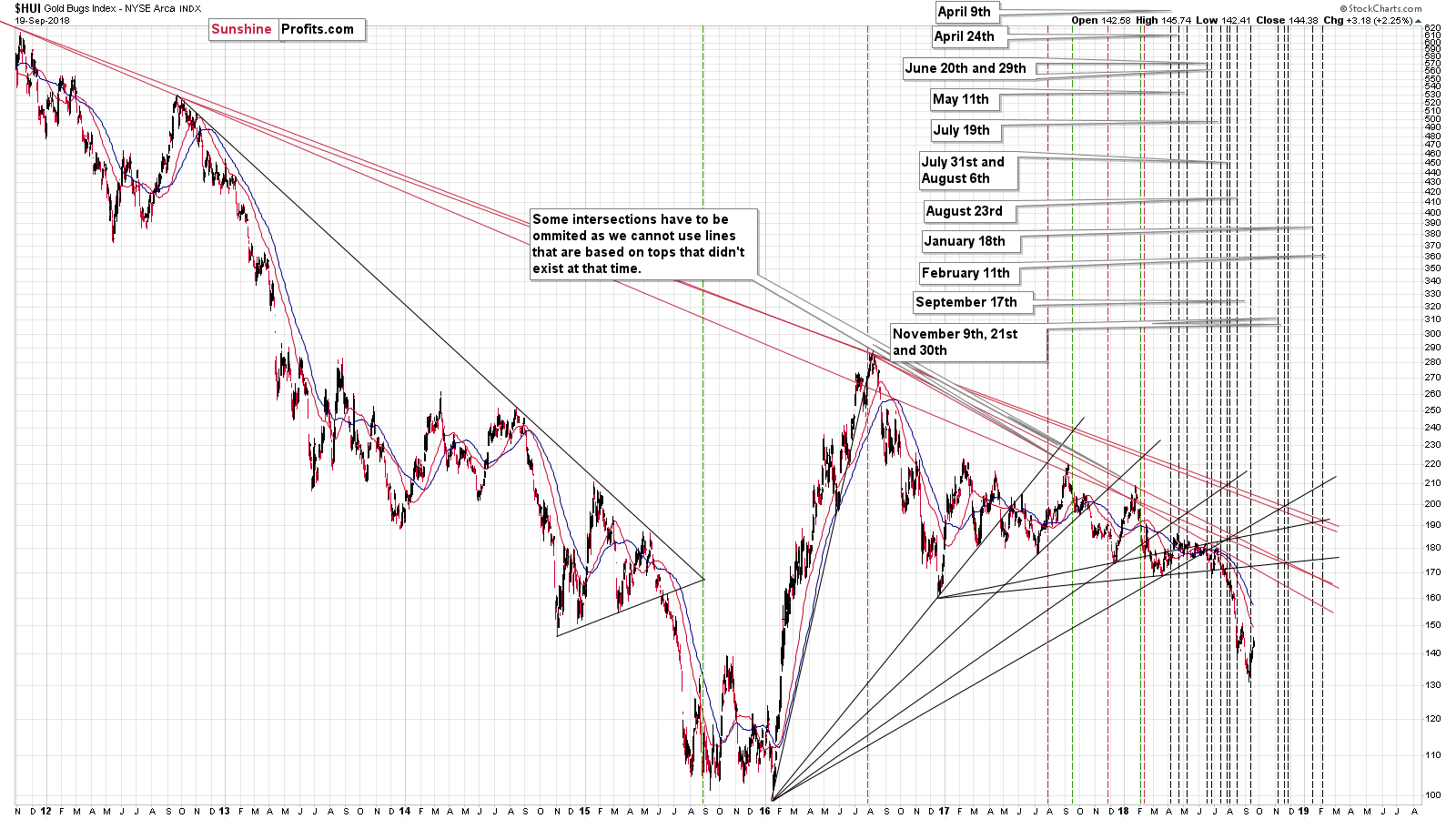
Task: Click the Close 144.38 value
Action: click(1287, 20)
